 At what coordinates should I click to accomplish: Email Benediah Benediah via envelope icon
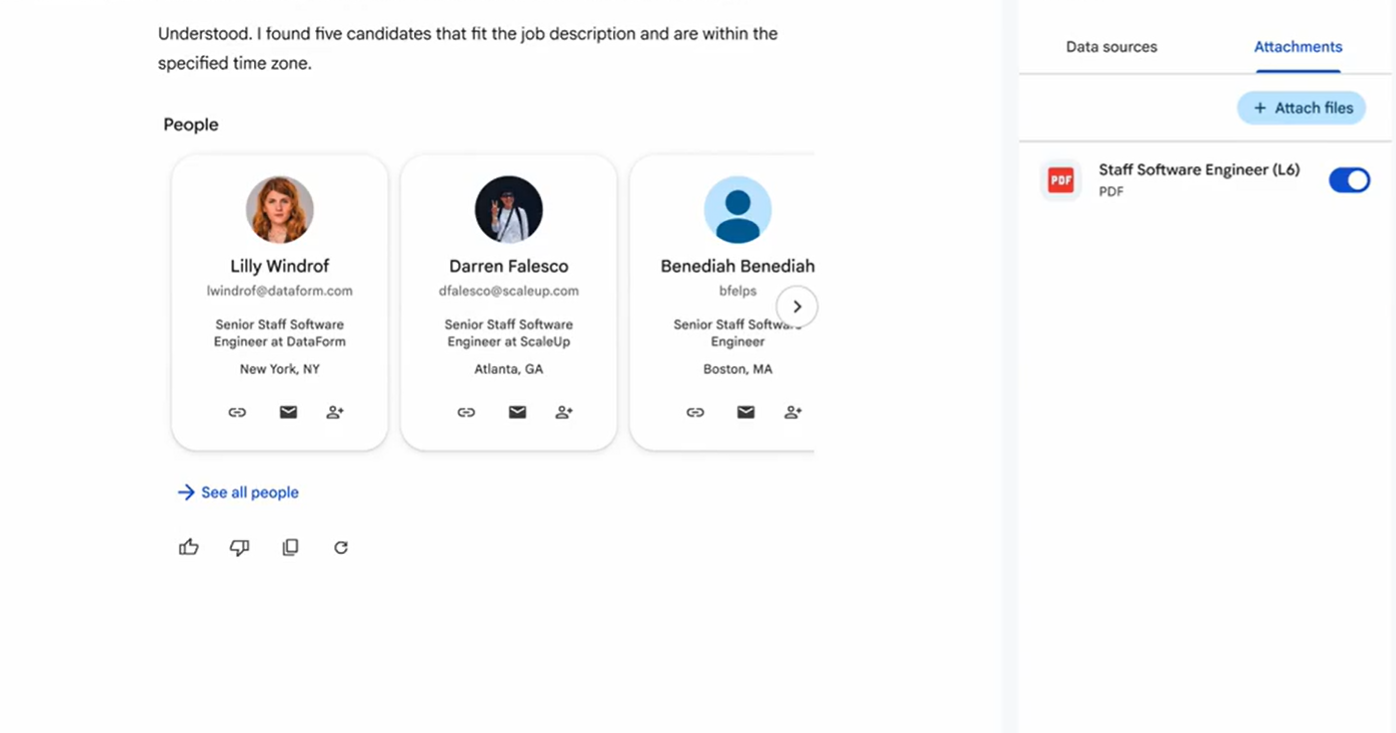pyautogui.click(x=746, y=412)
